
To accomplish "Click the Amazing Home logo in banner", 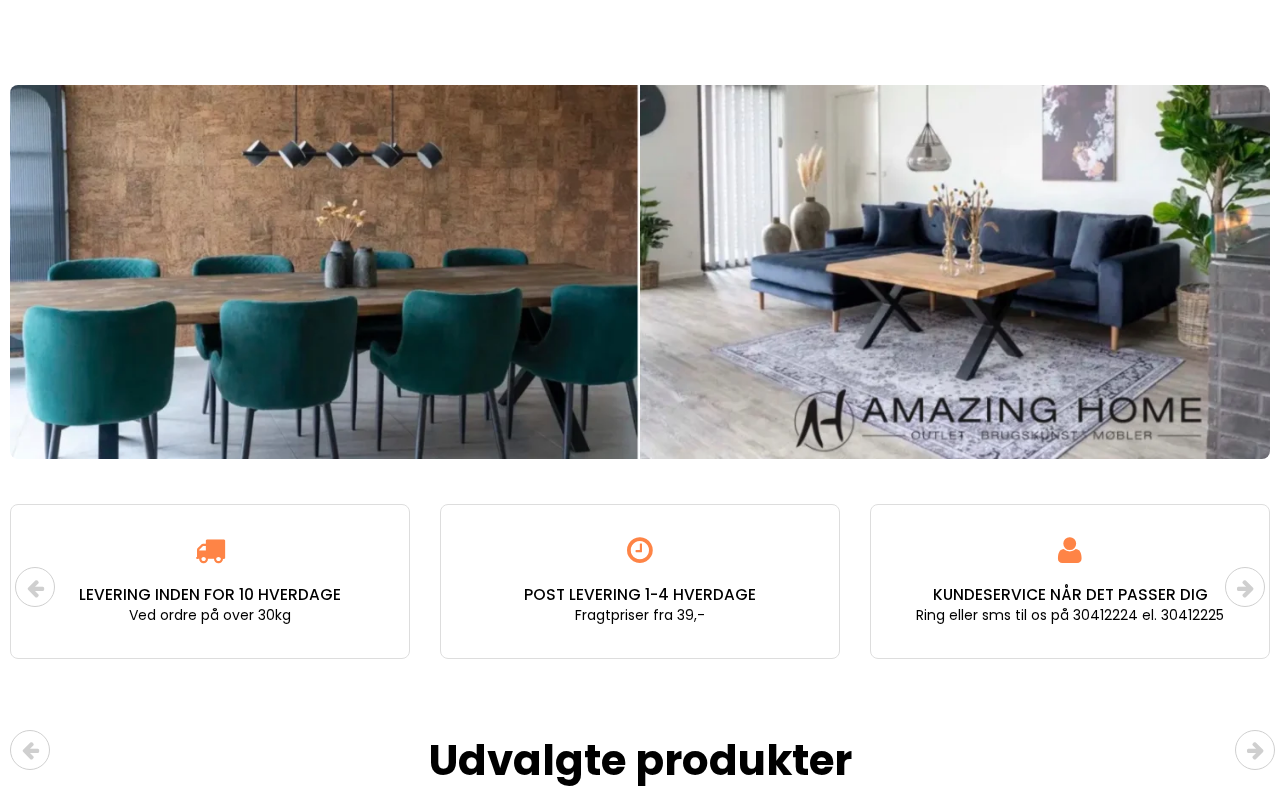I will [998, 420].
